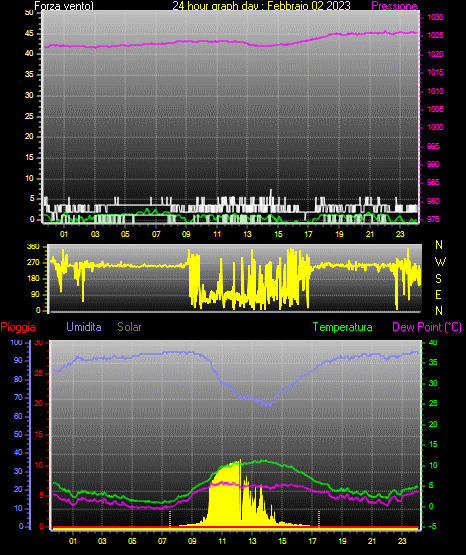Image resolution: width=466 pixels, height=555 pixels.
Task: Click the Pressione legend label
Action: pos(394,6)
